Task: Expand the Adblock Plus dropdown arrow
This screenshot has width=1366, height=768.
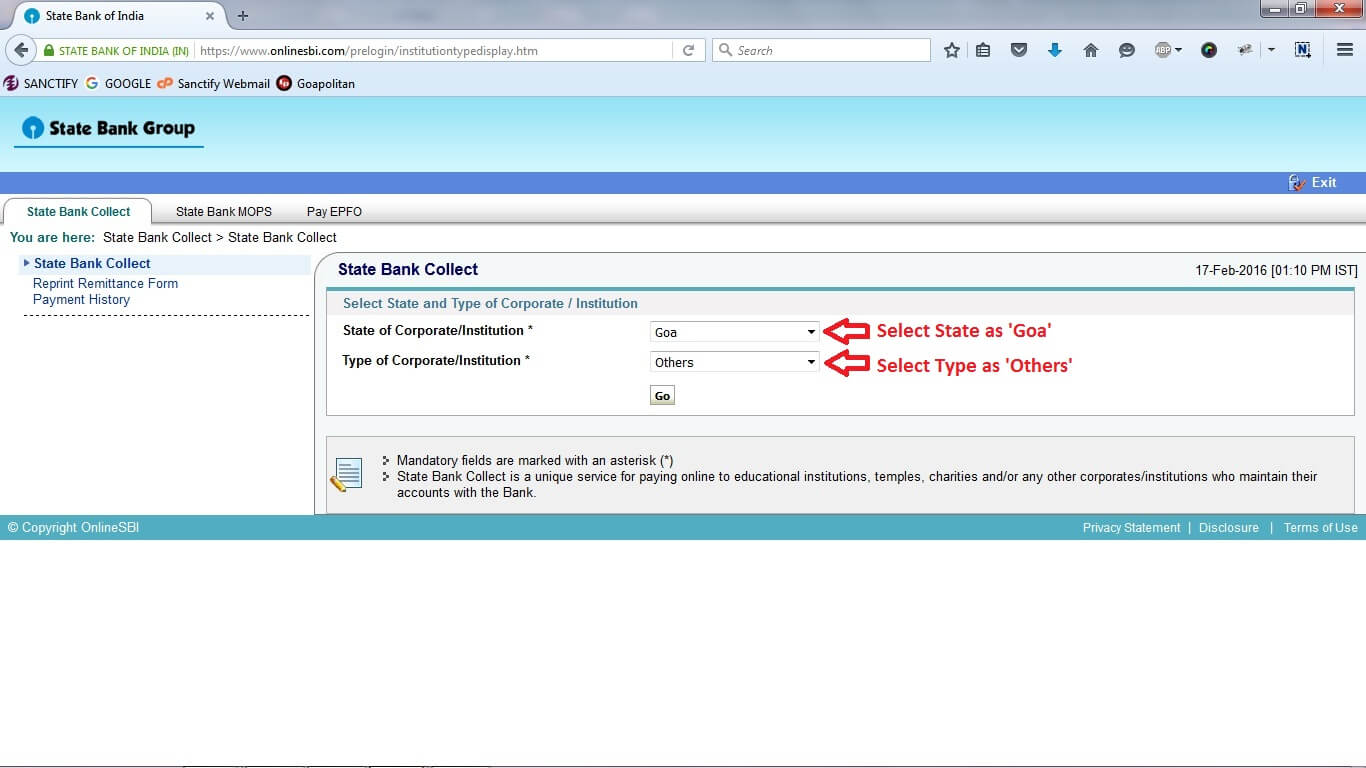Action: (1178, 50)
